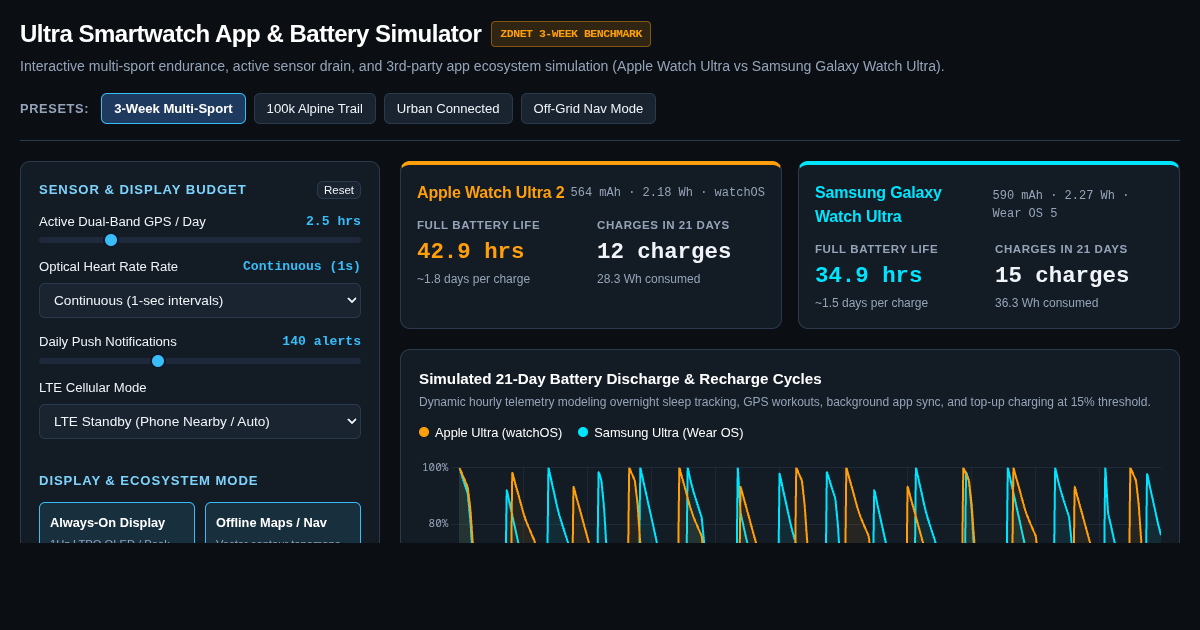This screenshot has height=630, width=1200.
Task: Adjust the Daily Push Notifications slider
Action: [x=200, y=361]
